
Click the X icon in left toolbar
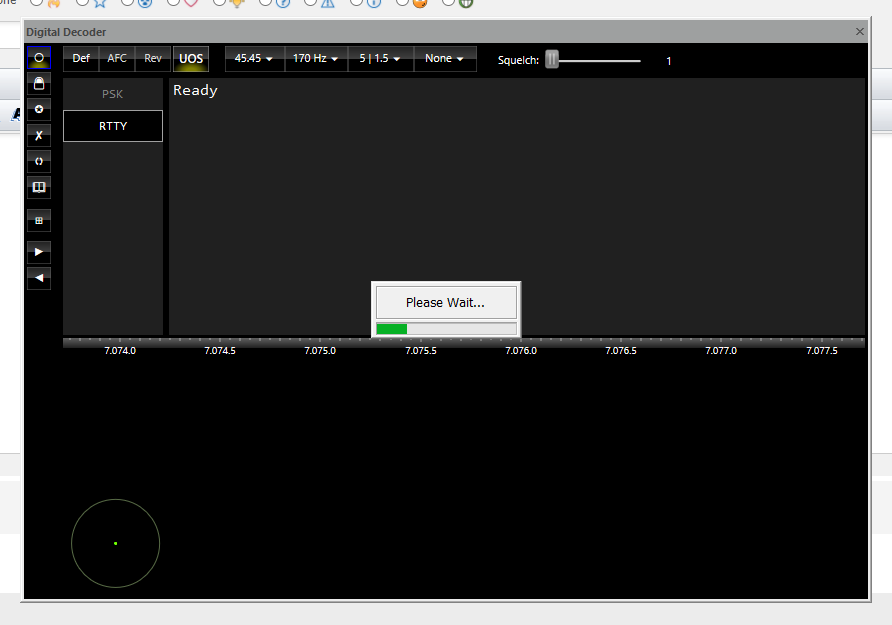pos(39,136)
